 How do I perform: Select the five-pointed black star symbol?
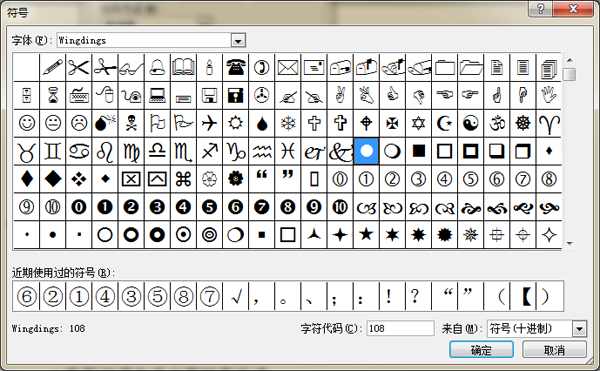click(x=366, y=234)
